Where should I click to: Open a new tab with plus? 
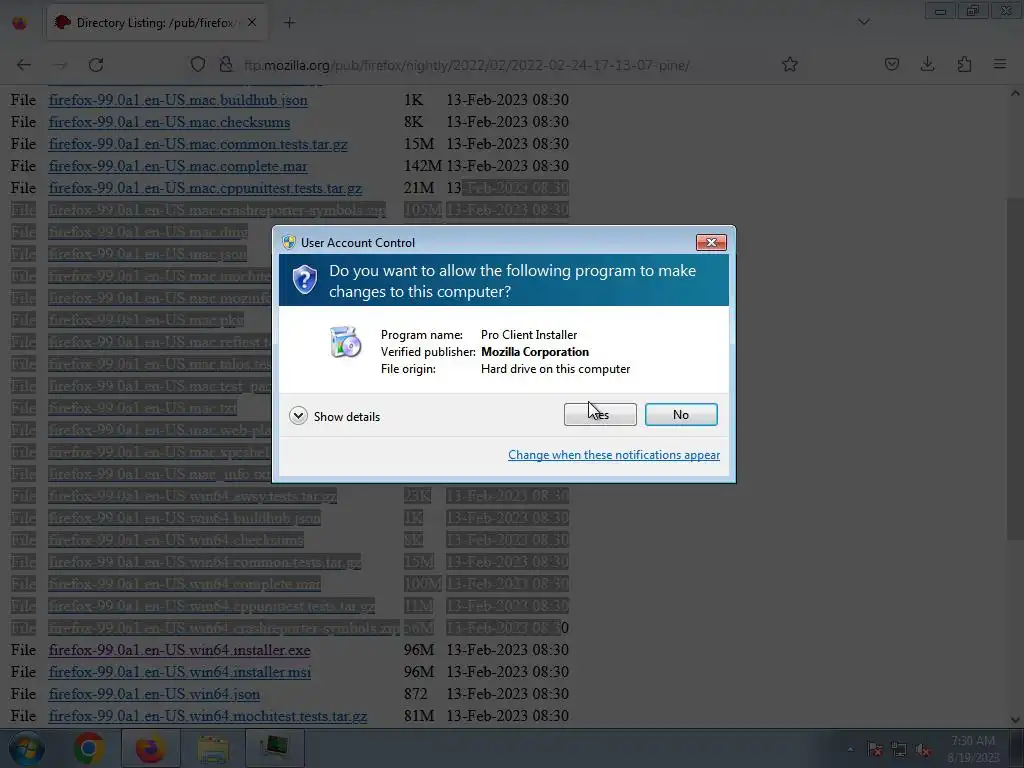(x=289, y=23)
